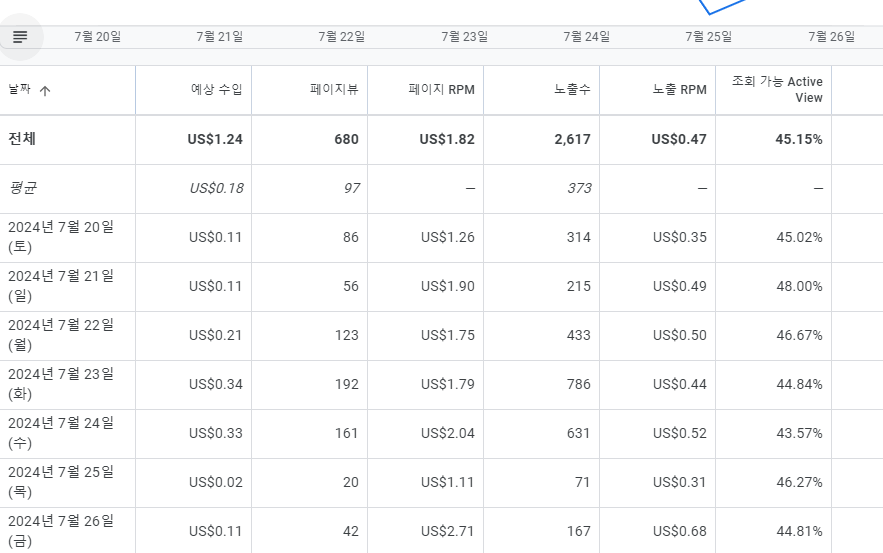Click the 7월 24일 chart axis label

[x=586, y=37]
